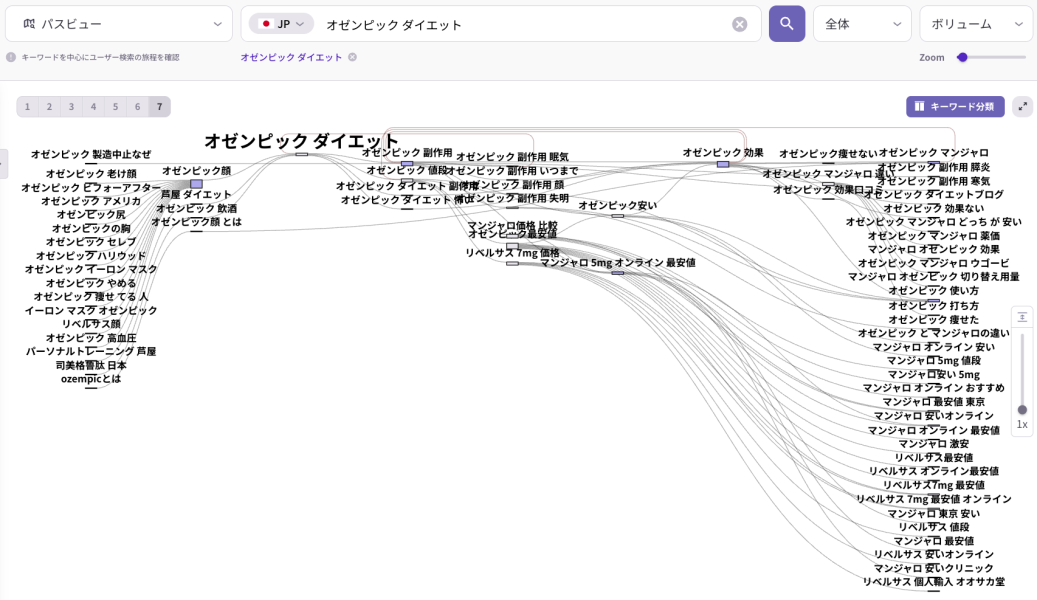Click inside the keyword search input field
Screen dimensions: 1037x600
click(500, 23)
